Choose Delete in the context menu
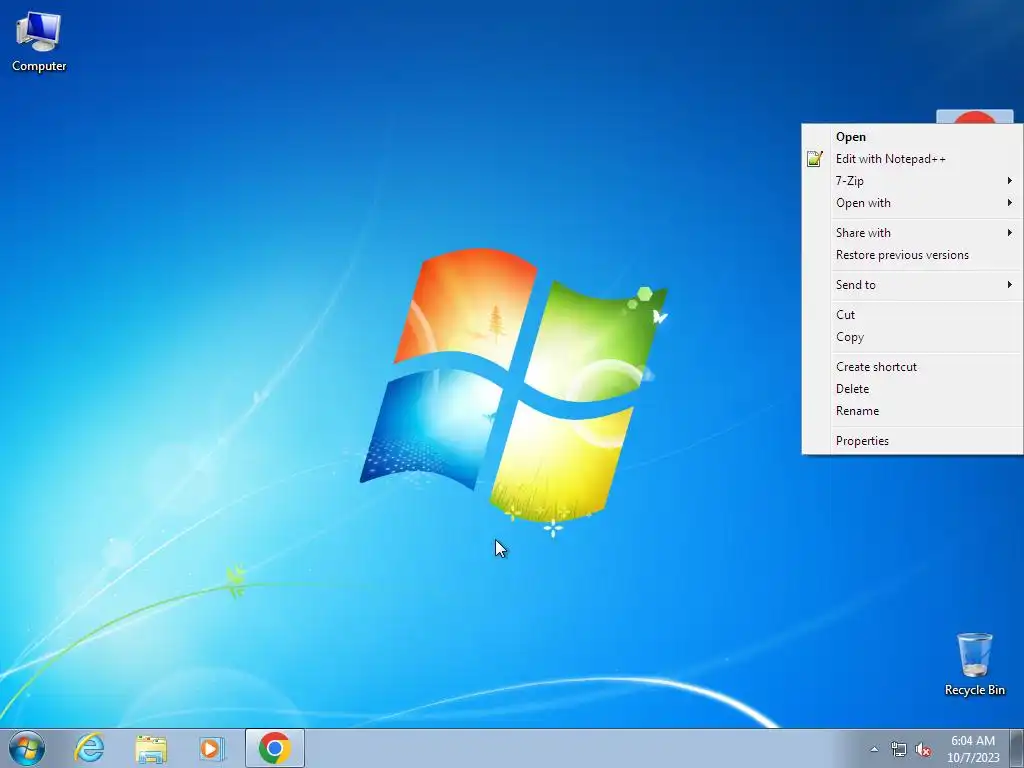1024x768 pixels. pyautogui.click(x=913, y=389)
